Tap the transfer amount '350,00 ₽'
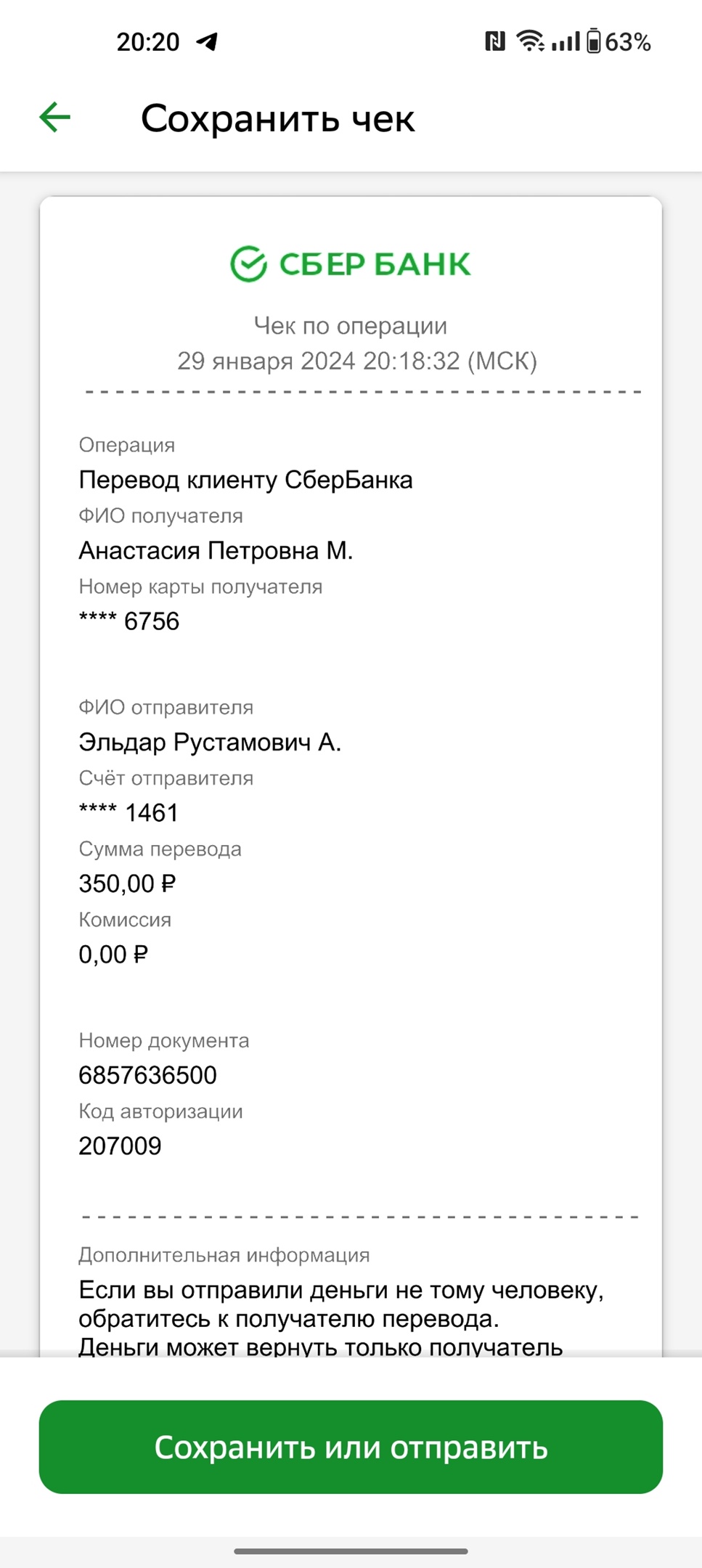Viewport: 702px width, 1568px height. [128, 883]
